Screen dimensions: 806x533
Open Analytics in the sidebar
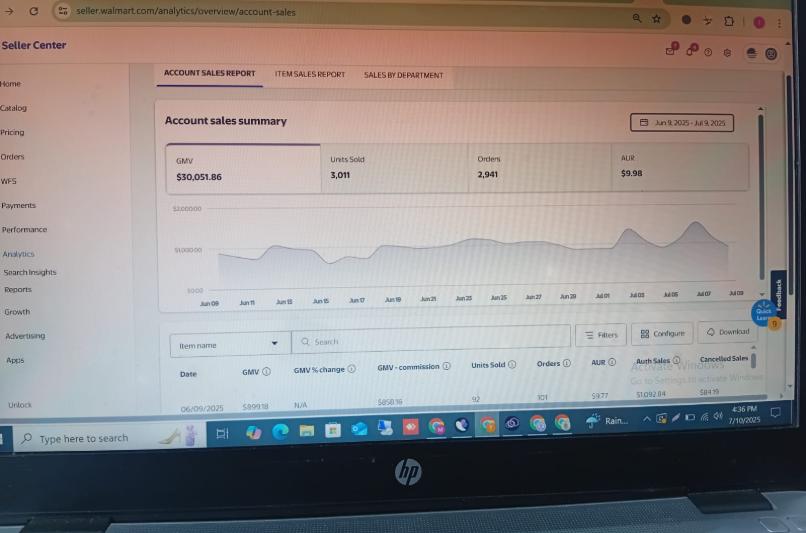pos(19,254)
